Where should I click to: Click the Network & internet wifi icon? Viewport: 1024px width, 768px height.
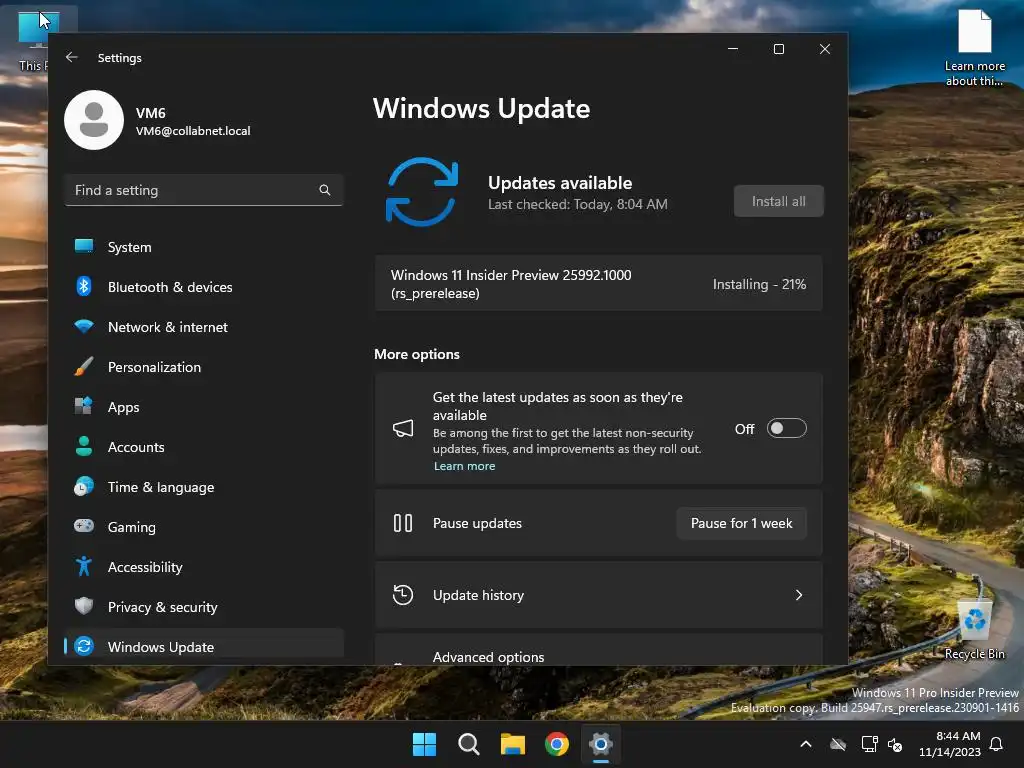[84, 326]
